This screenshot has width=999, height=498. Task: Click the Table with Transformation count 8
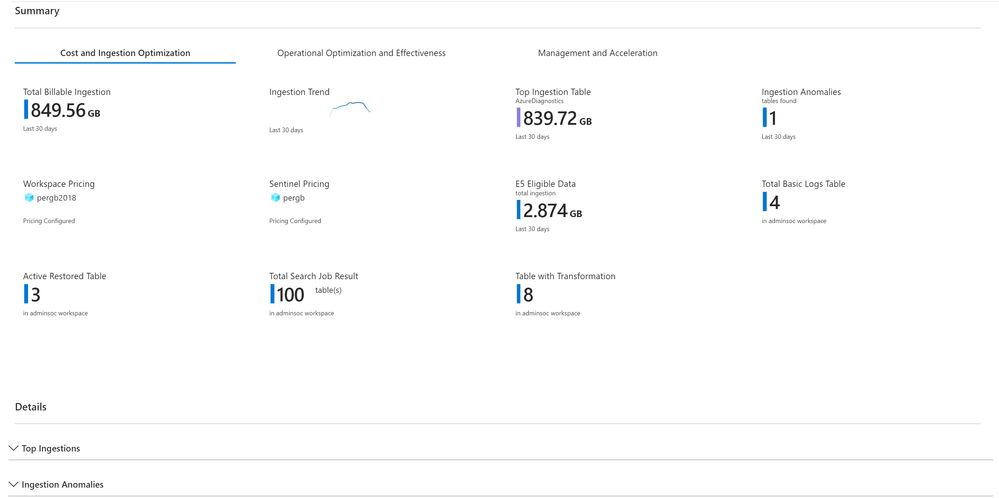click(528, 295)
